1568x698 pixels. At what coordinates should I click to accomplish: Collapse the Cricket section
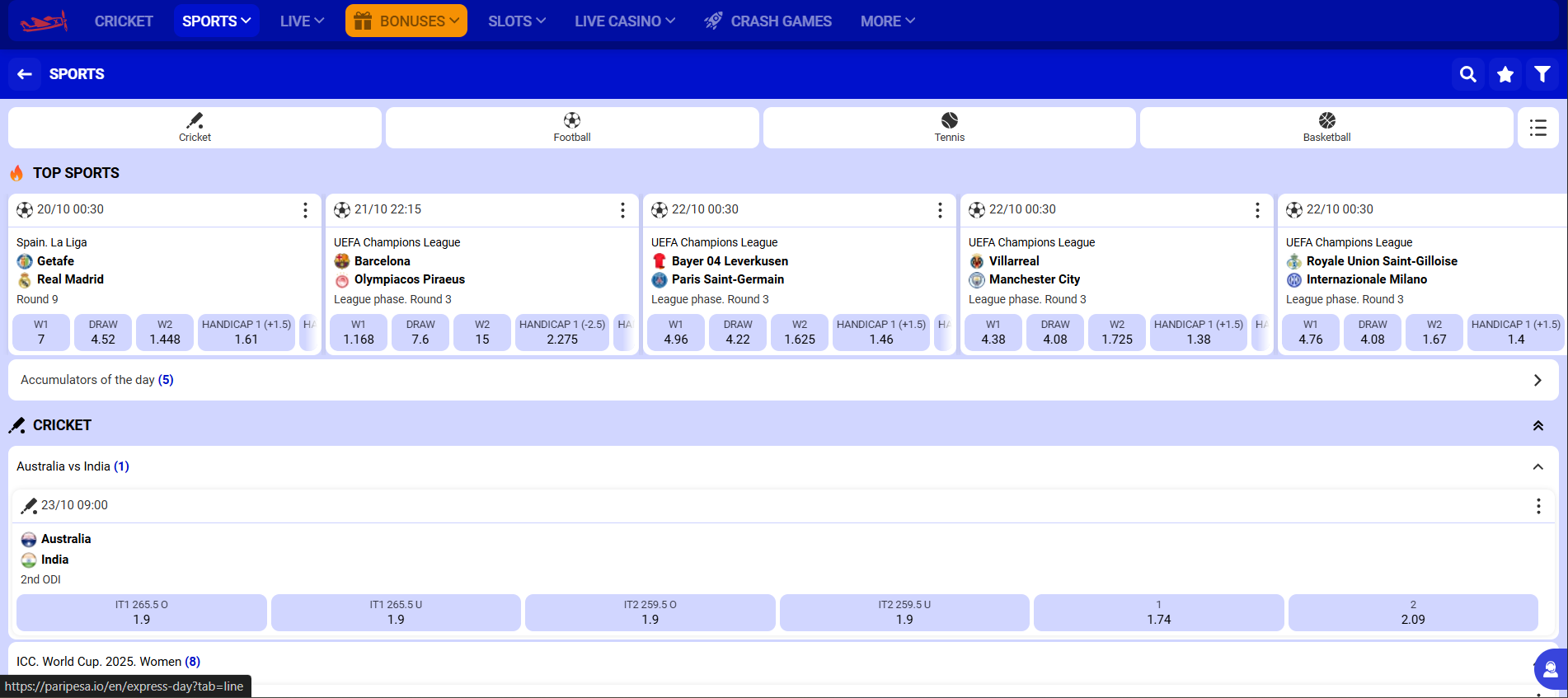[1537, 425]
